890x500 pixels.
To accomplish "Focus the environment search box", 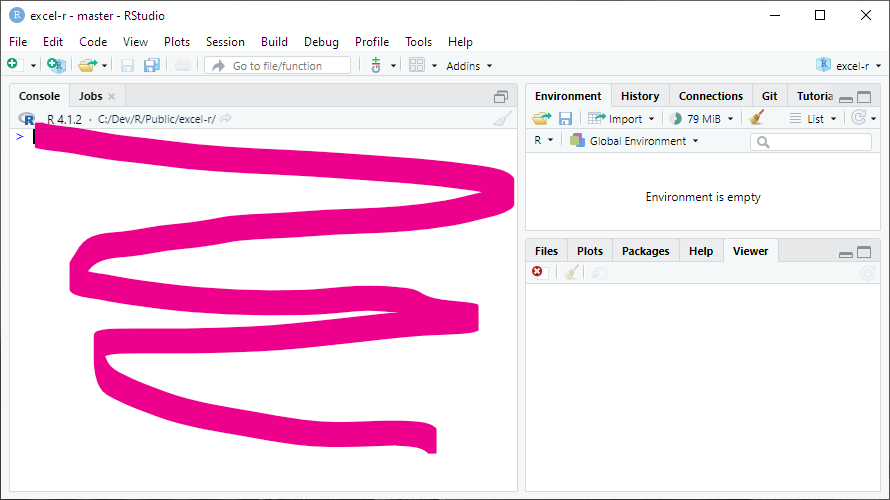I will 811,142.
